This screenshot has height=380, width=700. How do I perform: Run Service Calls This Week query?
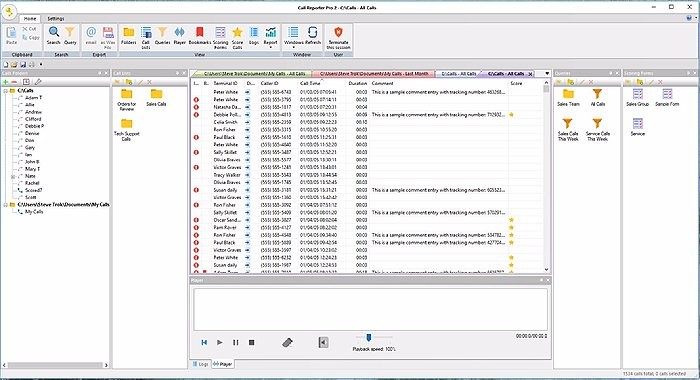(x=597, y=130)
